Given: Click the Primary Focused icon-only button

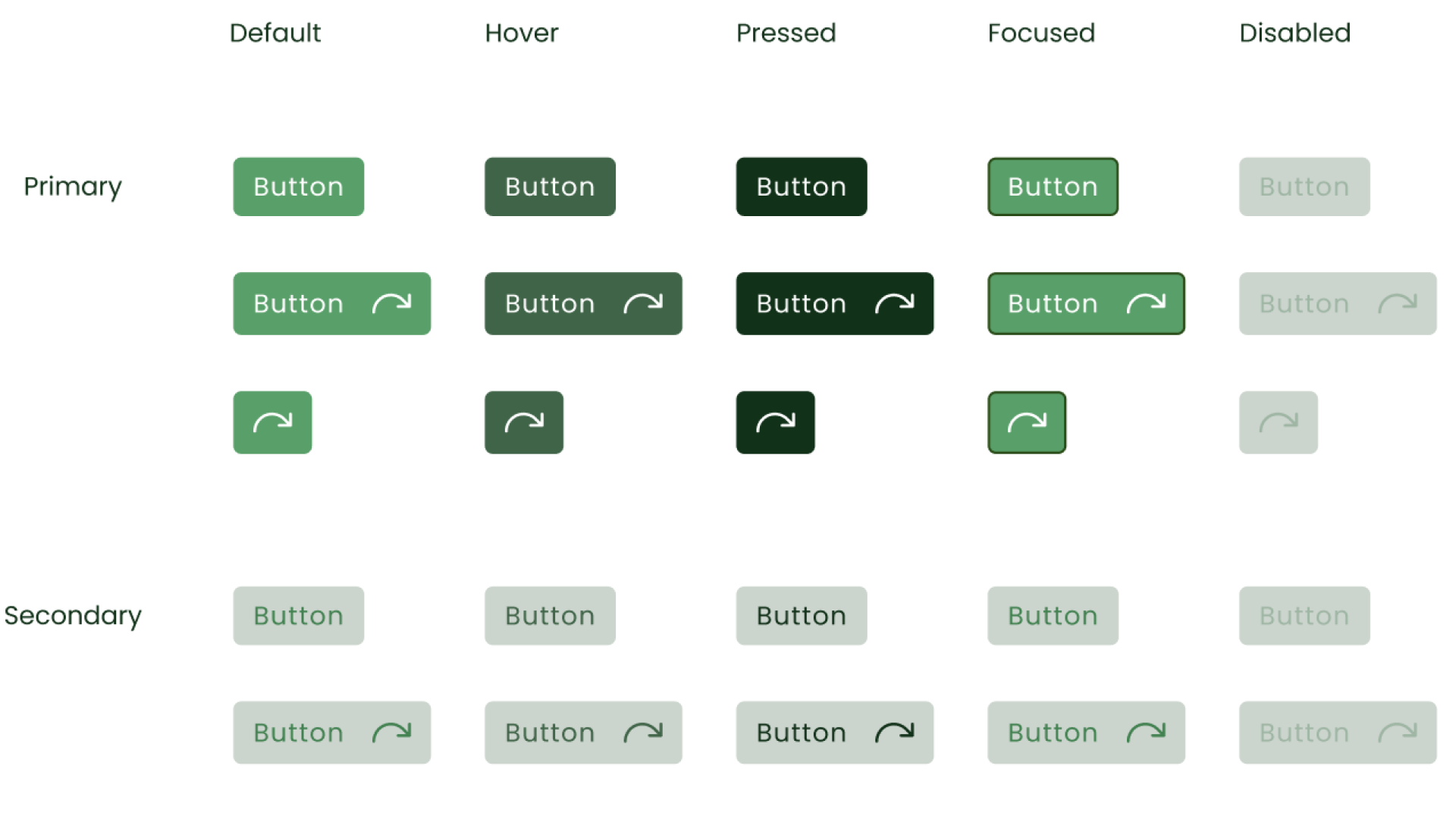Looking at the screenshot, I should (x=1027, y=423).
